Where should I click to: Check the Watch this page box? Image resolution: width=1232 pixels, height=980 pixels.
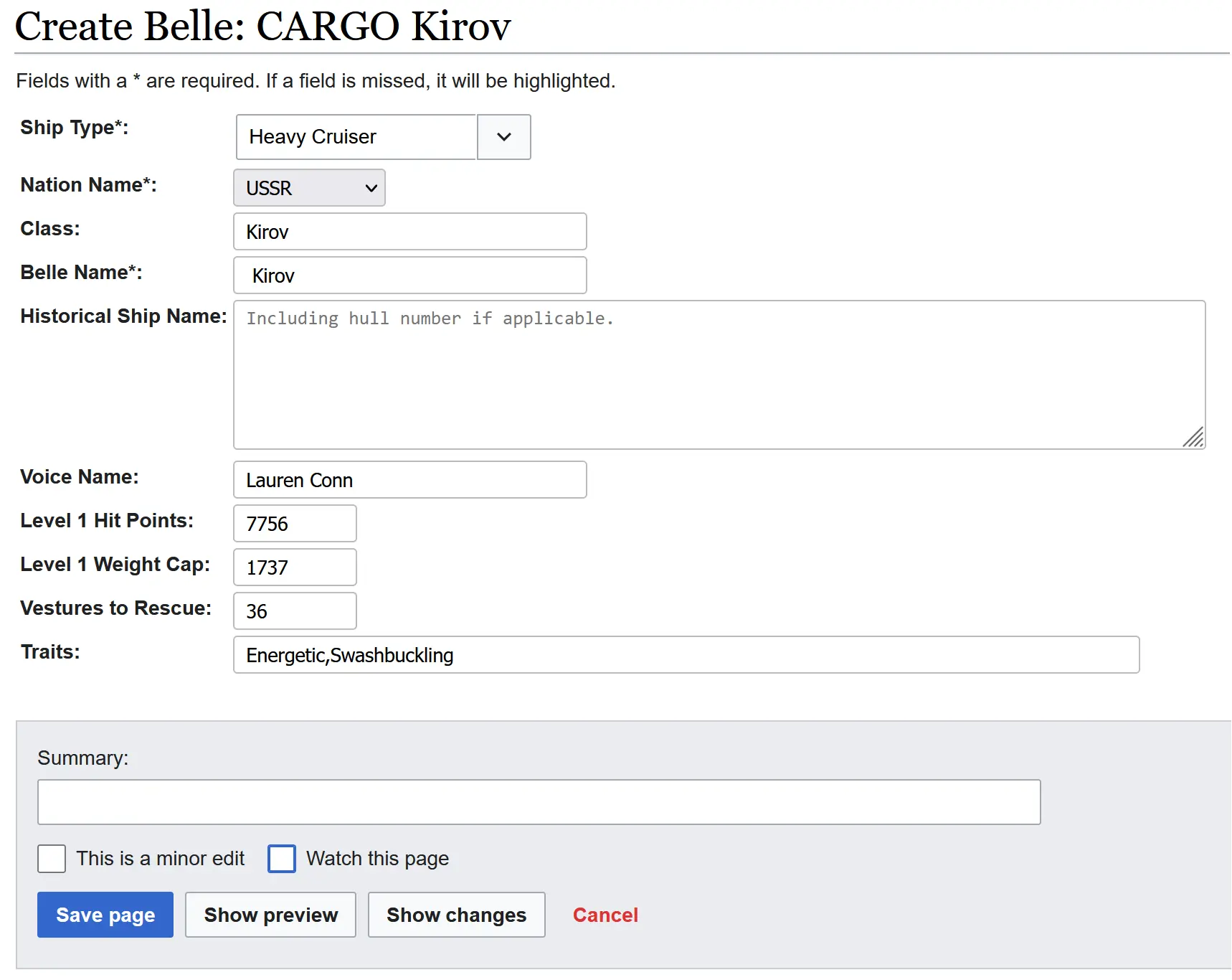(x=282, y=859)
